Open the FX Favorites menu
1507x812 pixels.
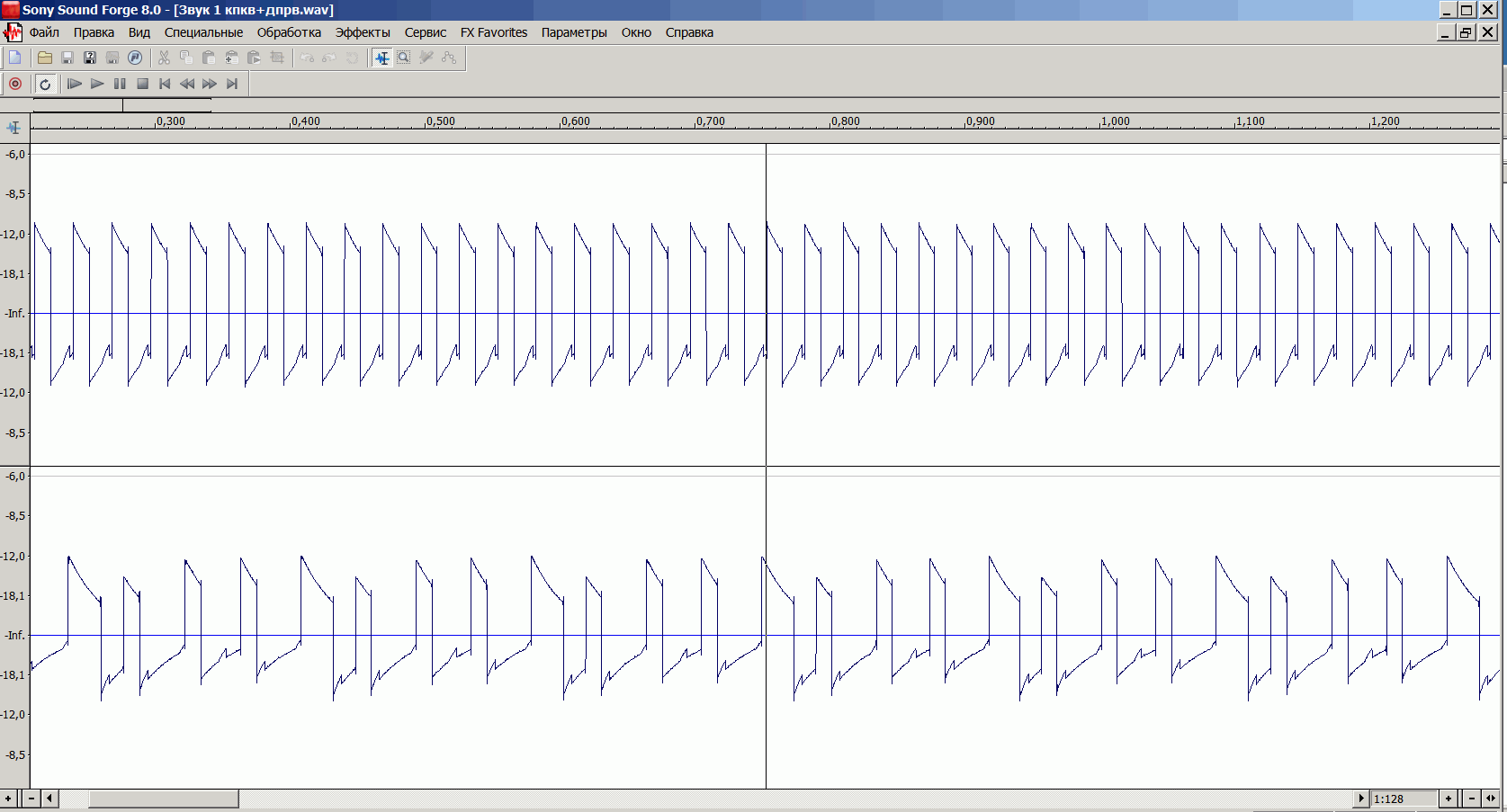pyautogui.click(x=494, y=32)
